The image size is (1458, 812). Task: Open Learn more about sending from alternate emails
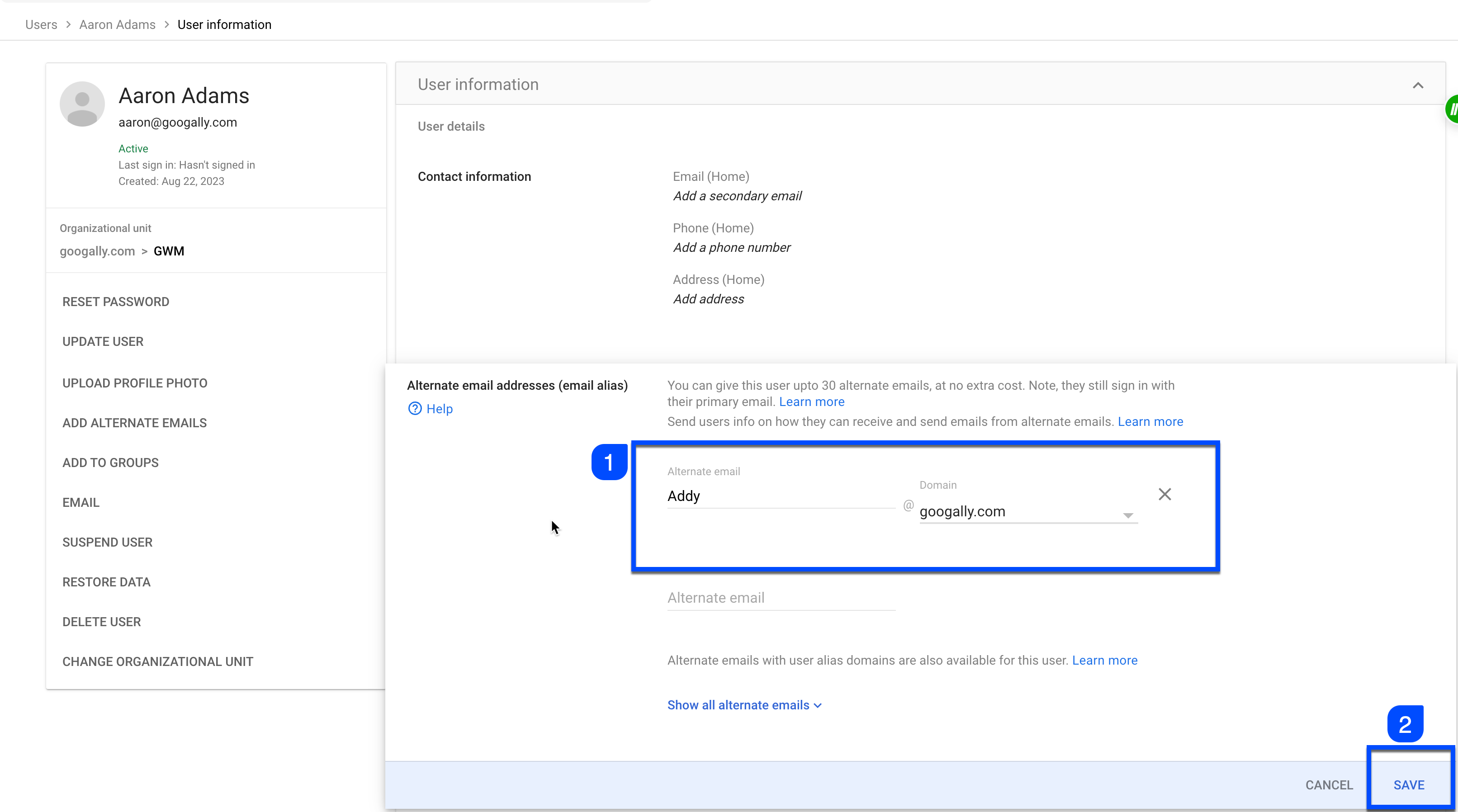1150,421
